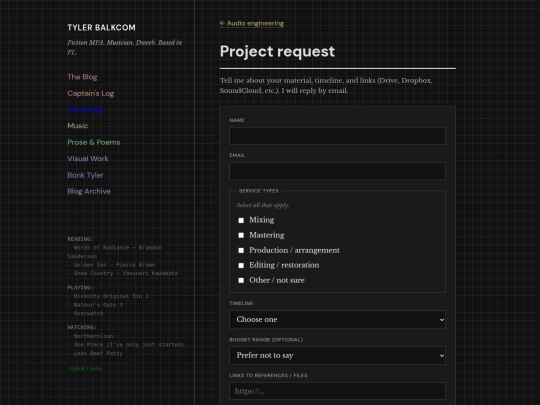Open The Blog in sidebar
This screenshot has width=540, height=405.
(x=82, y=77)
